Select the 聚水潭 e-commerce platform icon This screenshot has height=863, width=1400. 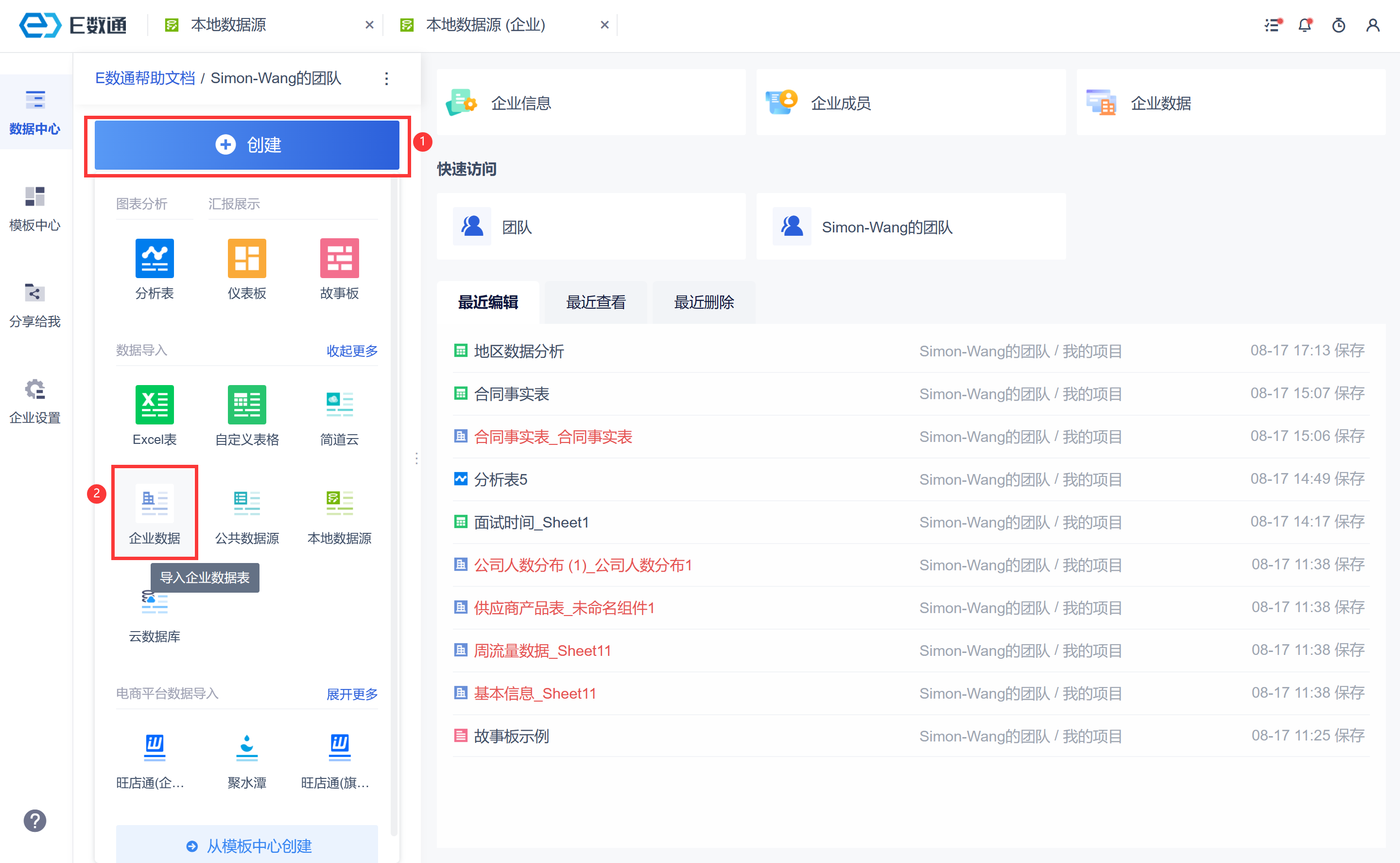(246, 748)
